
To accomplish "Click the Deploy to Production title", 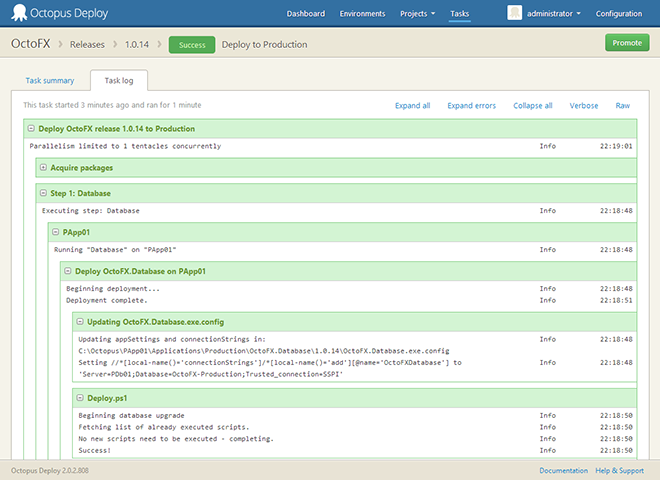I will 264,45.
